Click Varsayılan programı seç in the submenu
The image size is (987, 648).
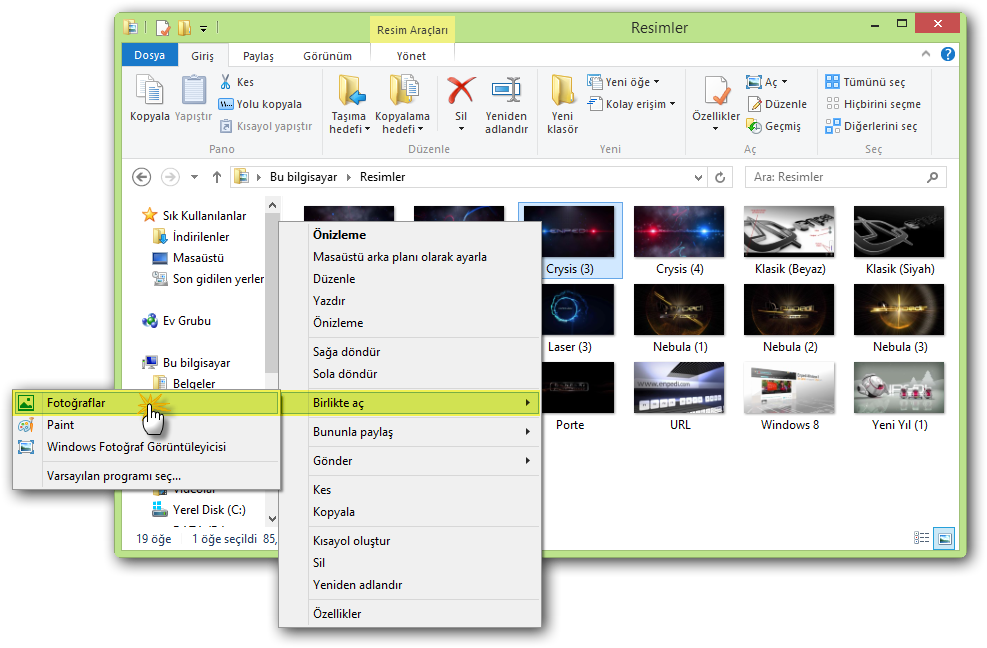pos(113,477)
